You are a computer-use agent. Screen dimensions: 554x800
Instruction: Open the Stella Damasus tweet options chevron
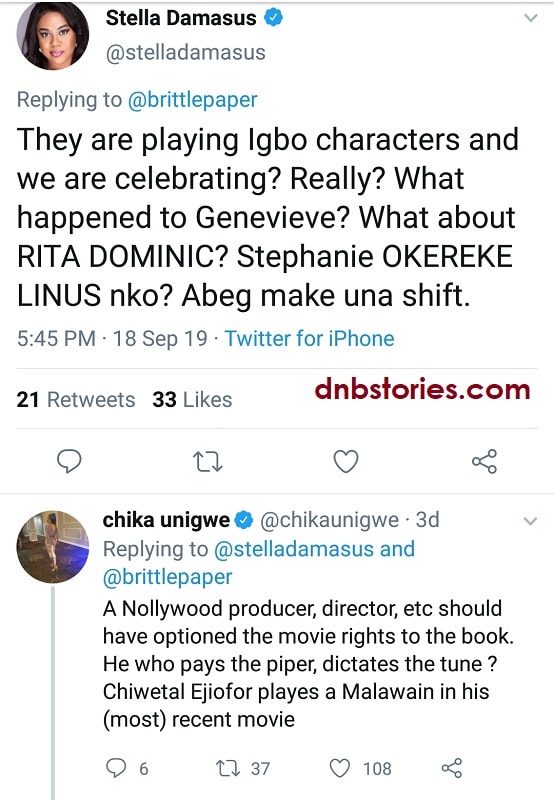(531, 18)
